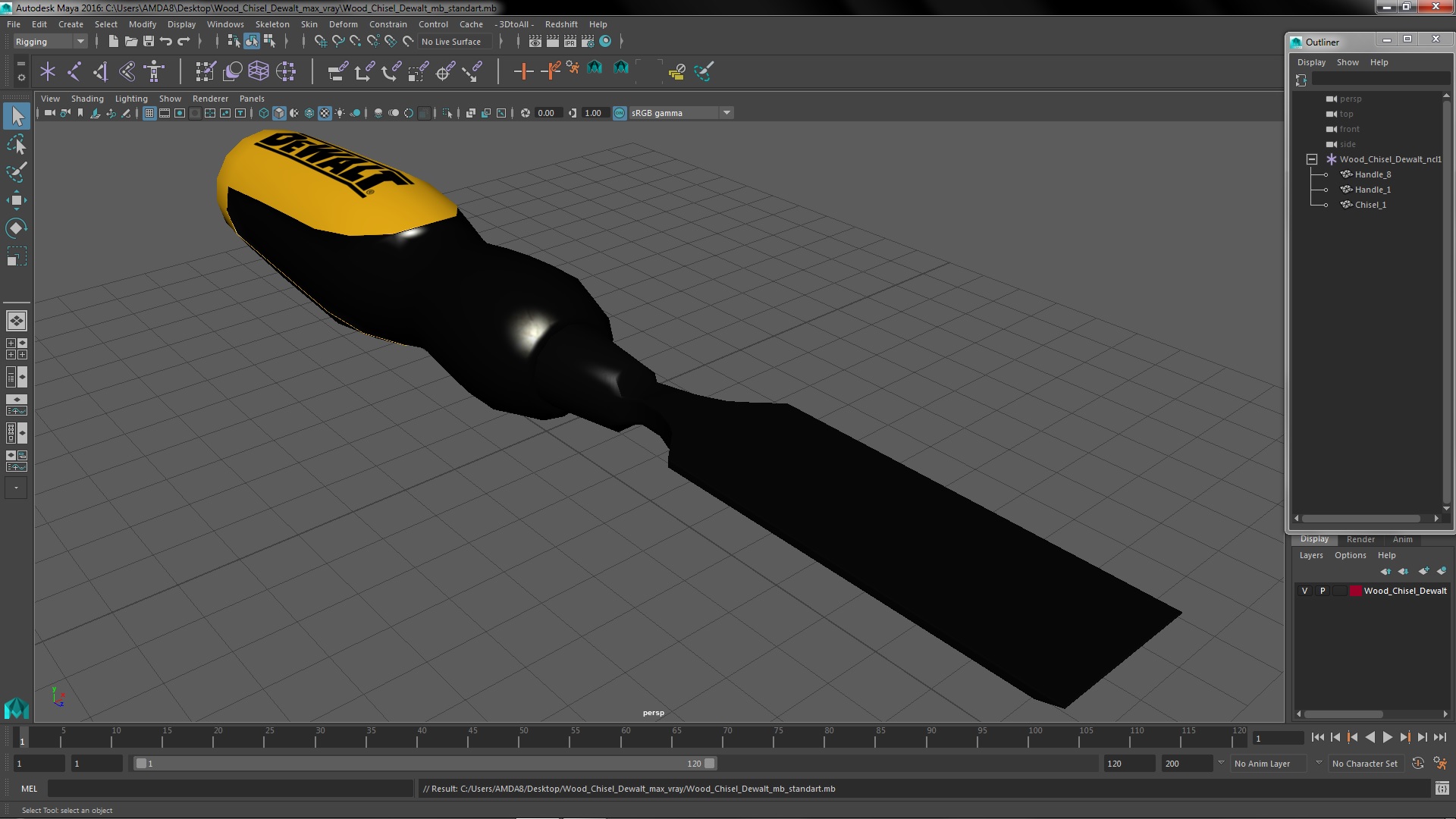This screenshot has height=819, width=1456.
Task: Click the Paint Skin Weights shelf icon
Action: coord(206,71)
